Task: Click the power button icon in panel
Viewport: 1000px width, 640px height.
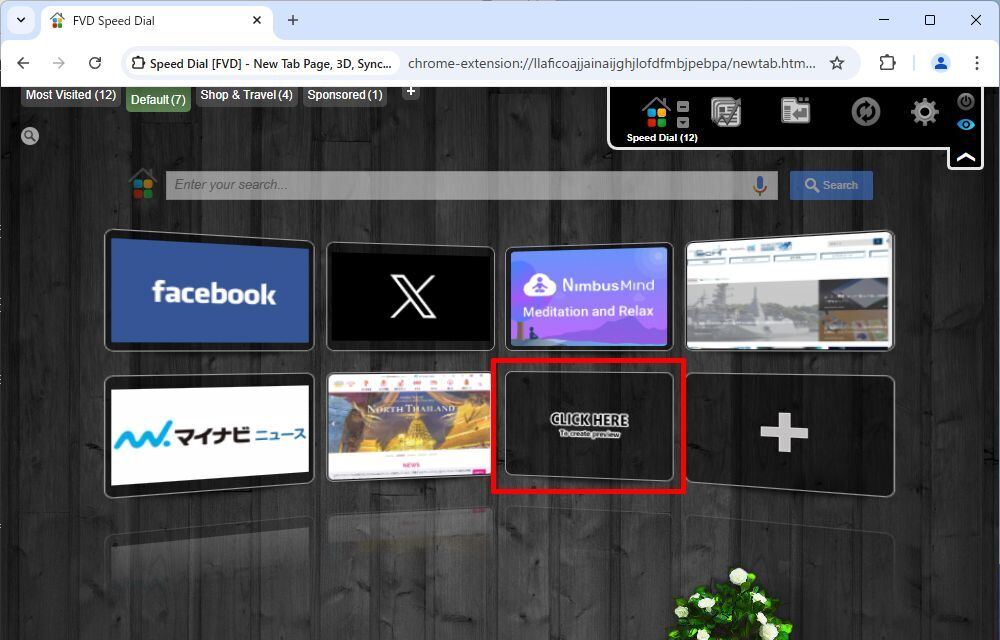Action: (x=966, y=101)
